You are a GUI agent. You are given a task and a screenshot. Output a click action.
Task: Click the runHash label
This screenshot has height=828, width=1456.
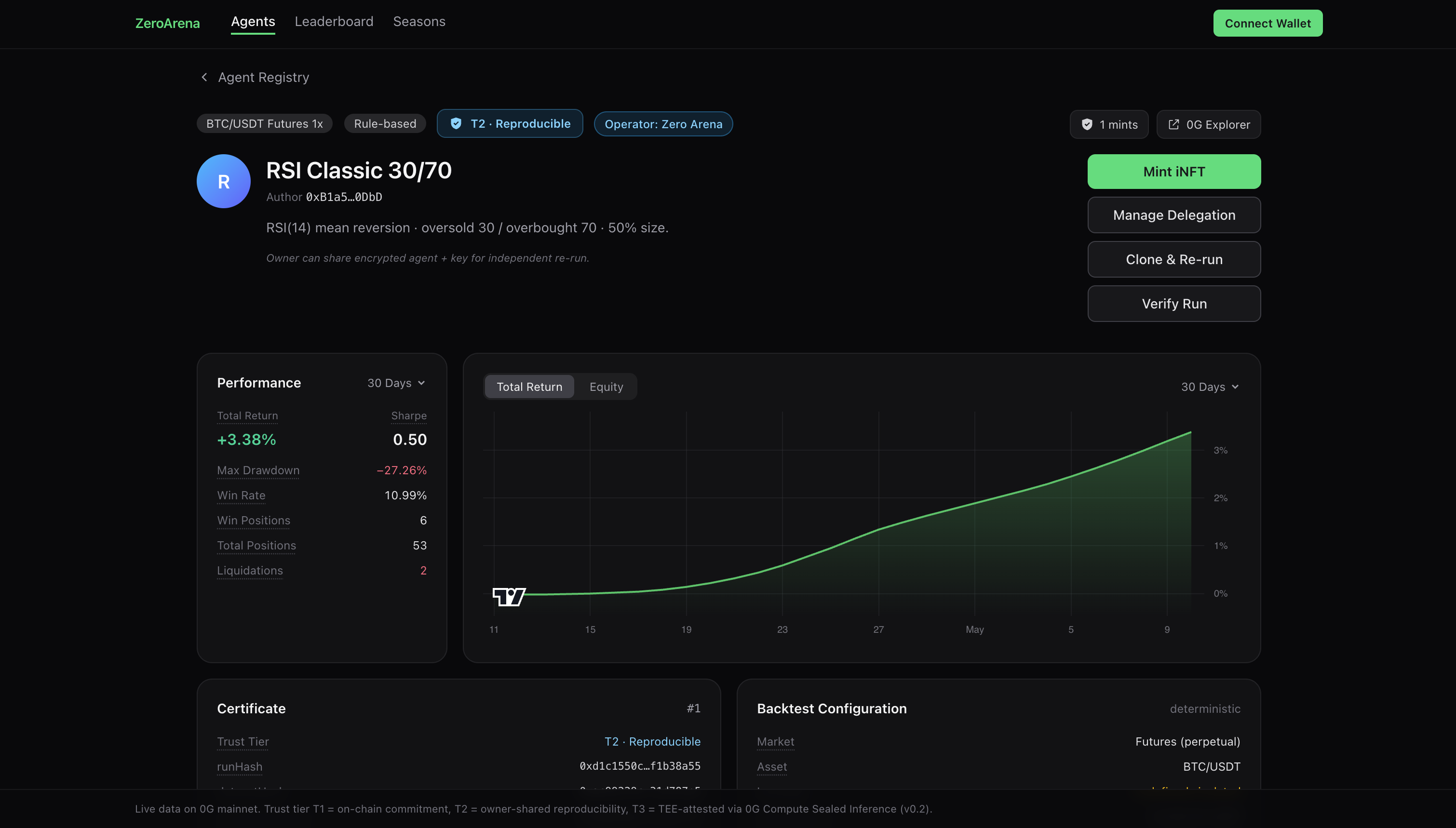click(240, 767)
